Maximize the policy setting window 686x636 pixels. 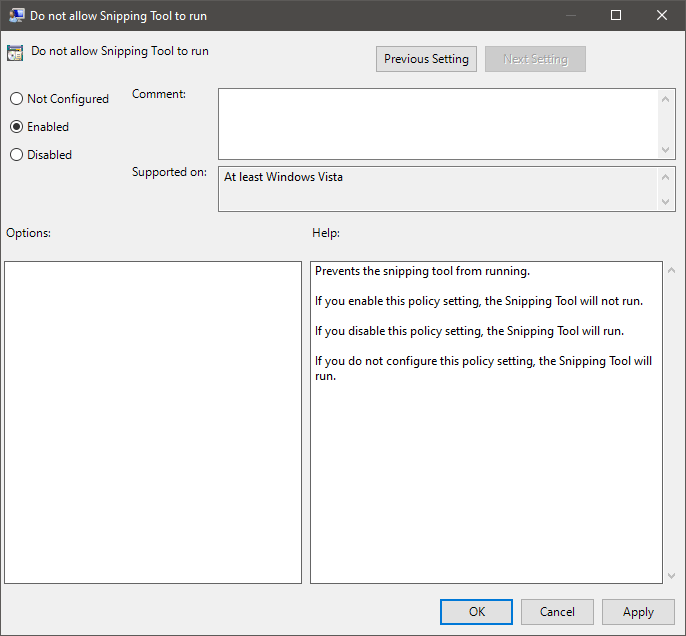pos(616,15)
